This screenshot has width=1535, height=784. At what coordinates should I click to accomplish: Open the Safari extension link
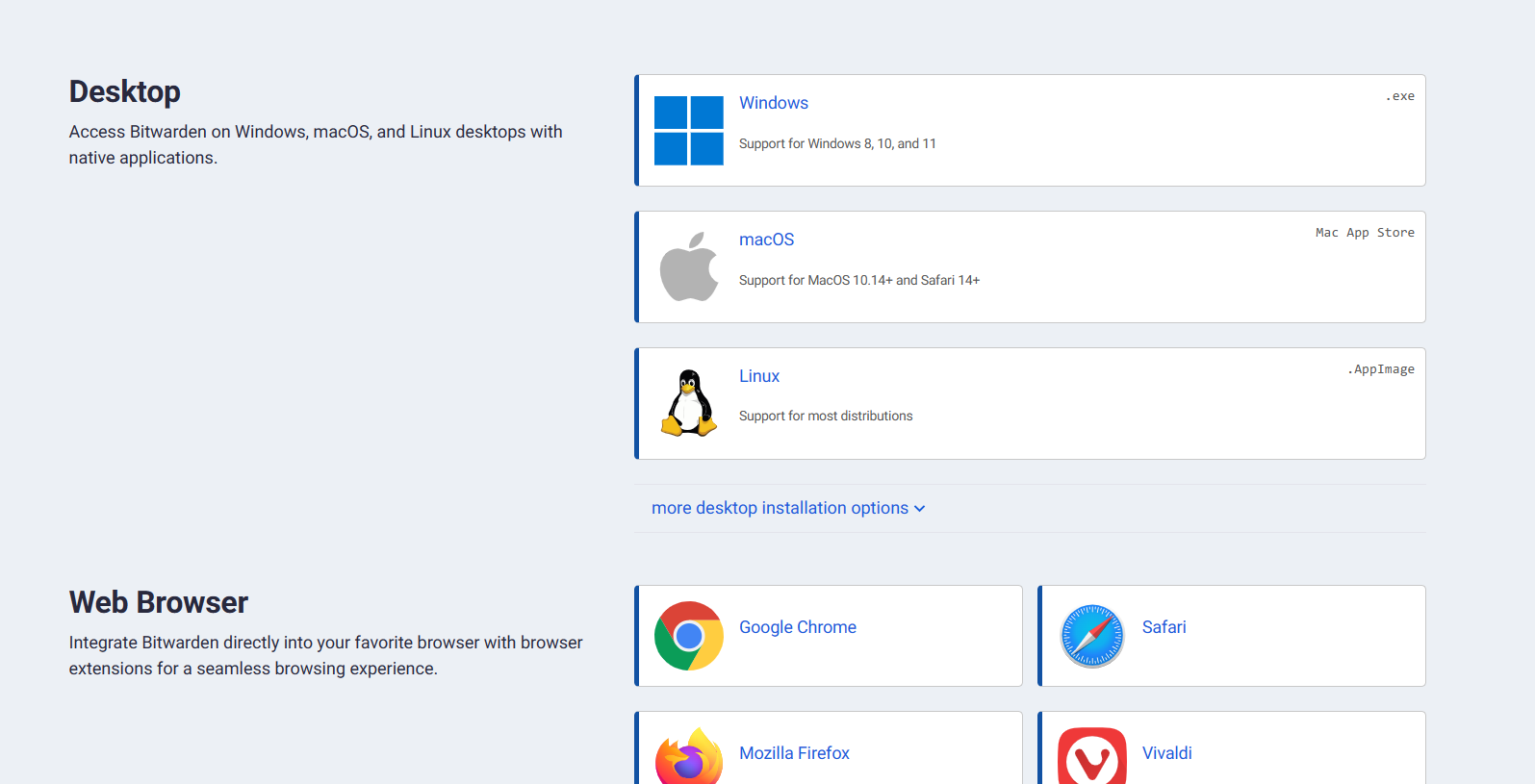coord(1164,627)
